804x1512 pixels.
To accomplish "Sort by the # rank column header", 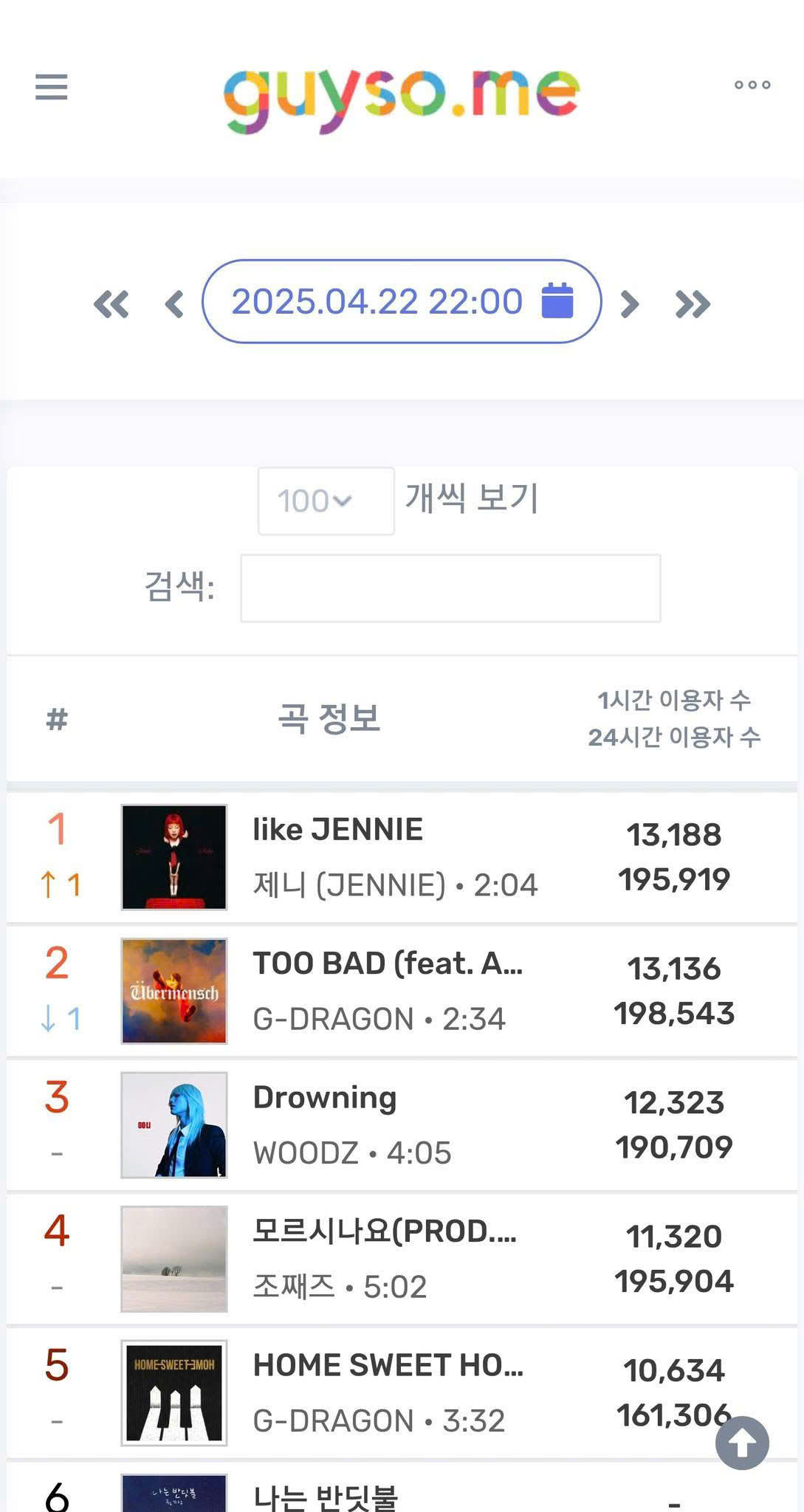I will tap(57, 718).
